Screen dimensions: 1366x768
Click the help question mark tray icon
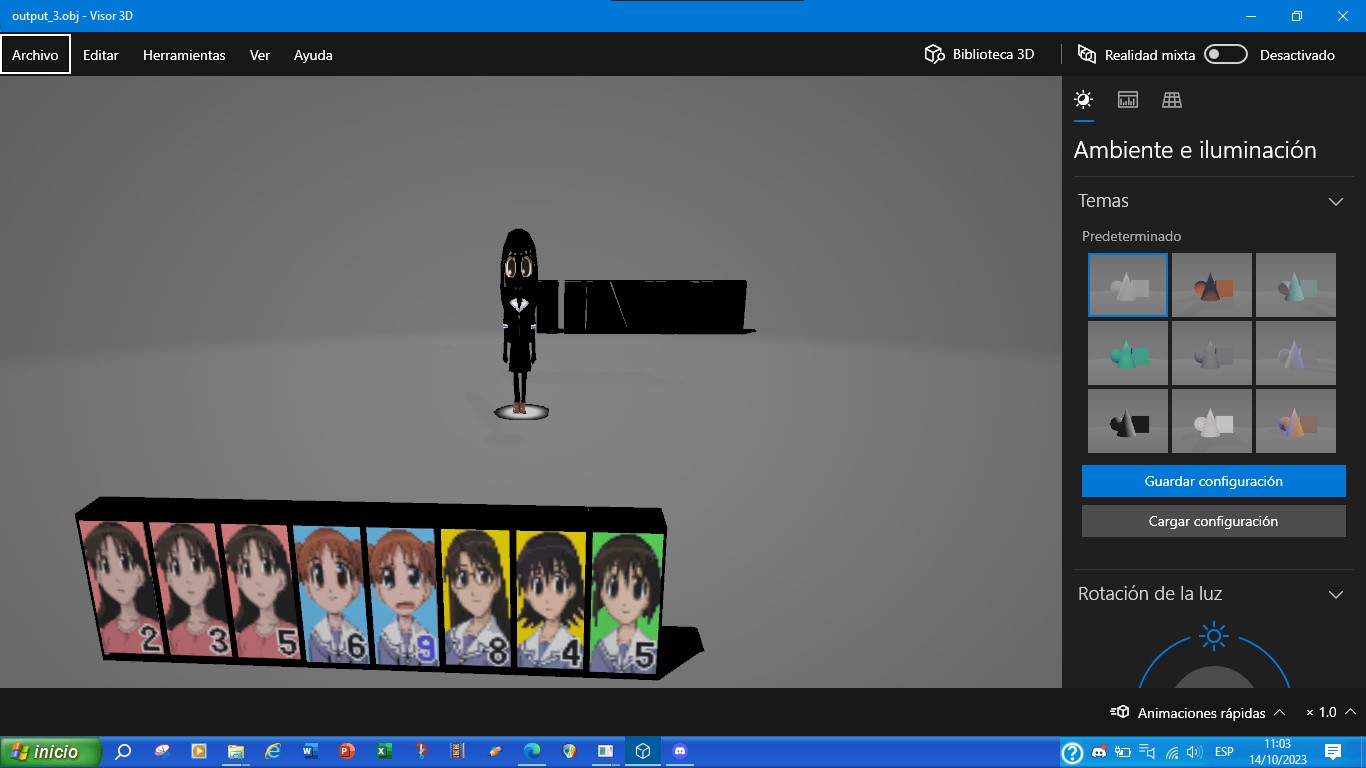point(1072,752)
